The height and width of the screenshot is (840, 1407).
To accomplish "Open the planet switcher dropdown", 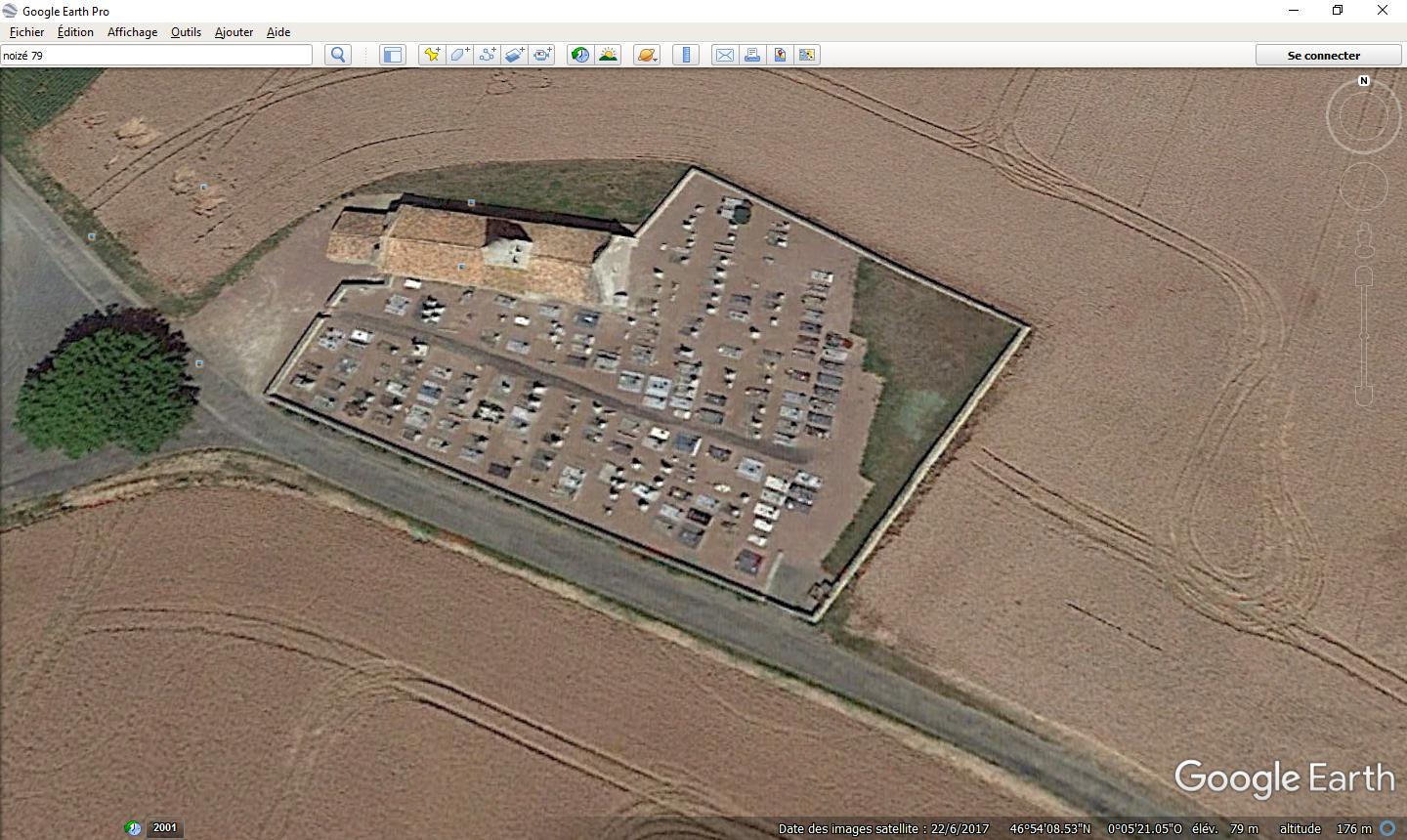I will tap(647, 55).
